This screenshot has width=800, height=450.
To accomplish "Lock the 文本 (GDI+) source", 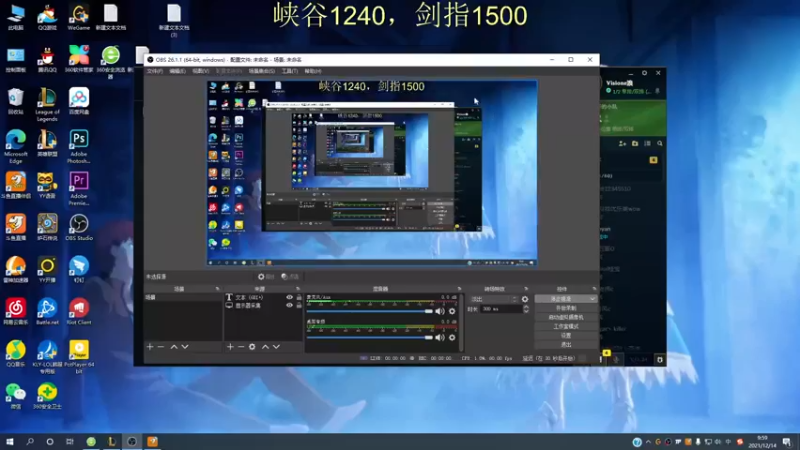I will (x=299, y=297).
